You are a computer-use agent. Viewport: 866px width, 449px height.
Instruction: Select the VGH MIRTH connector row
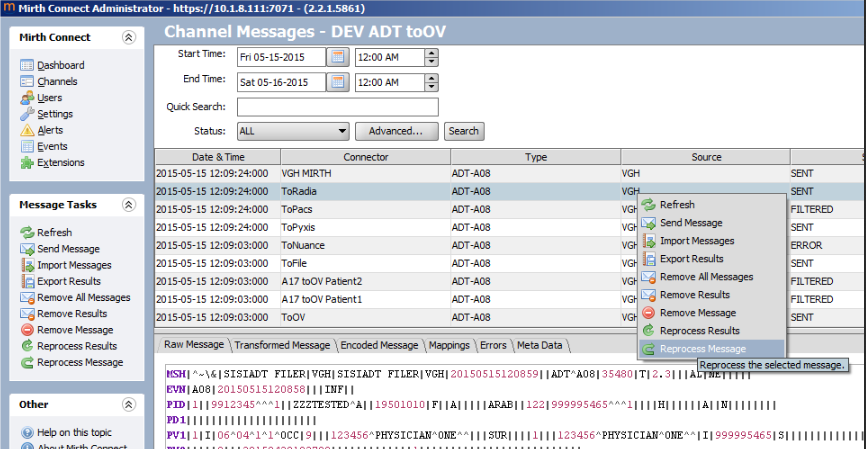(510, 173)
